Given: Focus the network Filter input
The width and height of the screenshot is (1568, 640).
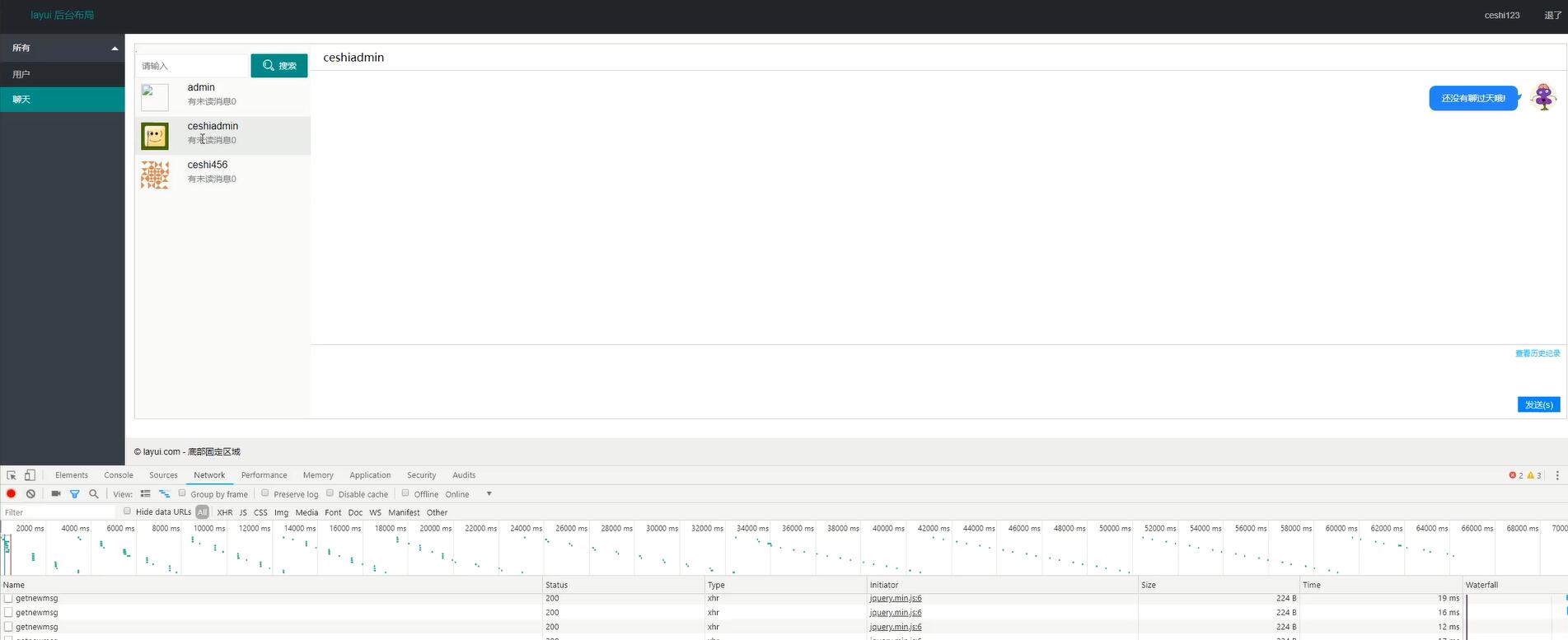Looking at the screenshot, I should click(x=59, y=512).
